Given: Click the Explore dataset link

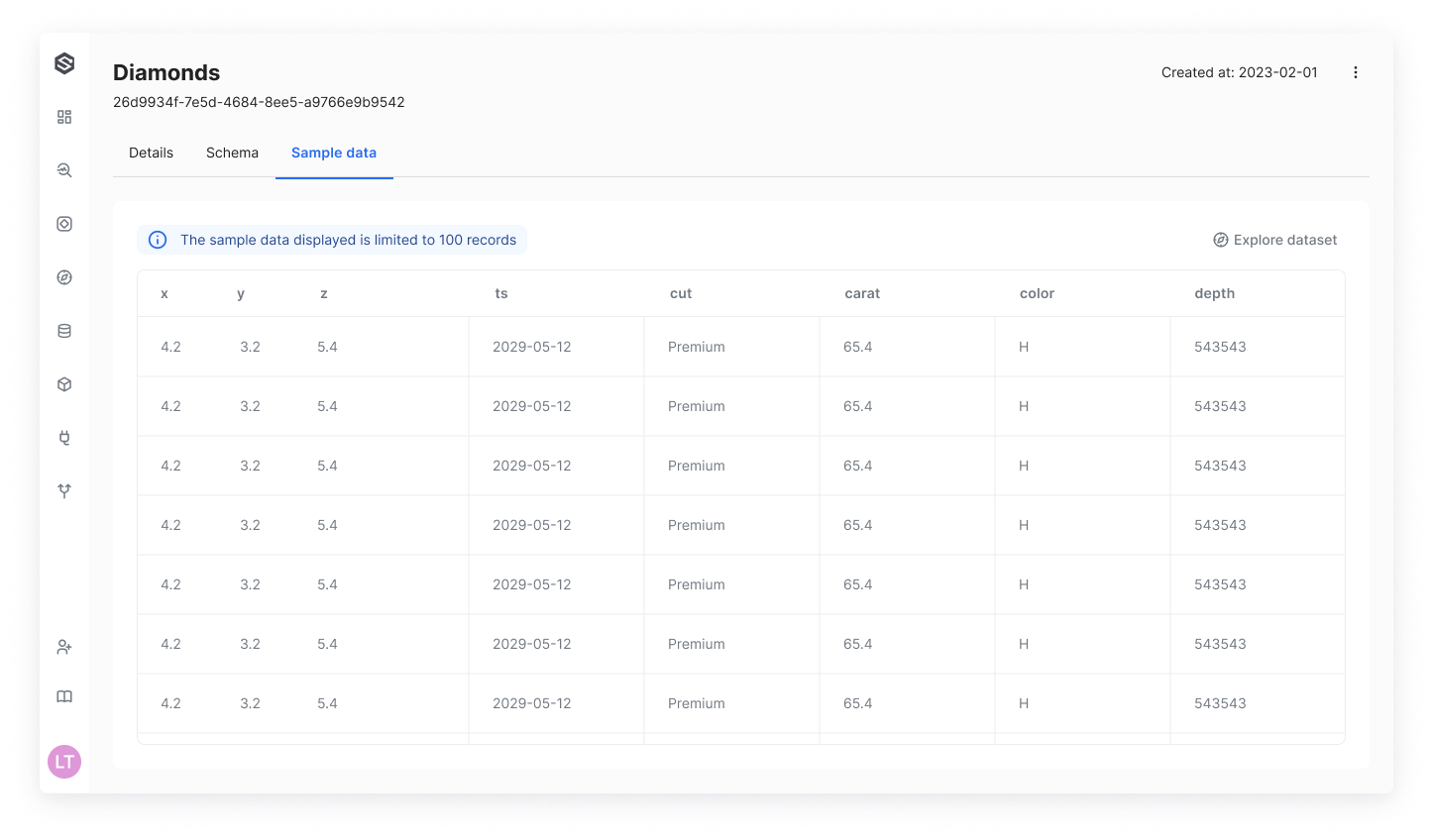Looking at the screenshot, I should coord(1274,240).
